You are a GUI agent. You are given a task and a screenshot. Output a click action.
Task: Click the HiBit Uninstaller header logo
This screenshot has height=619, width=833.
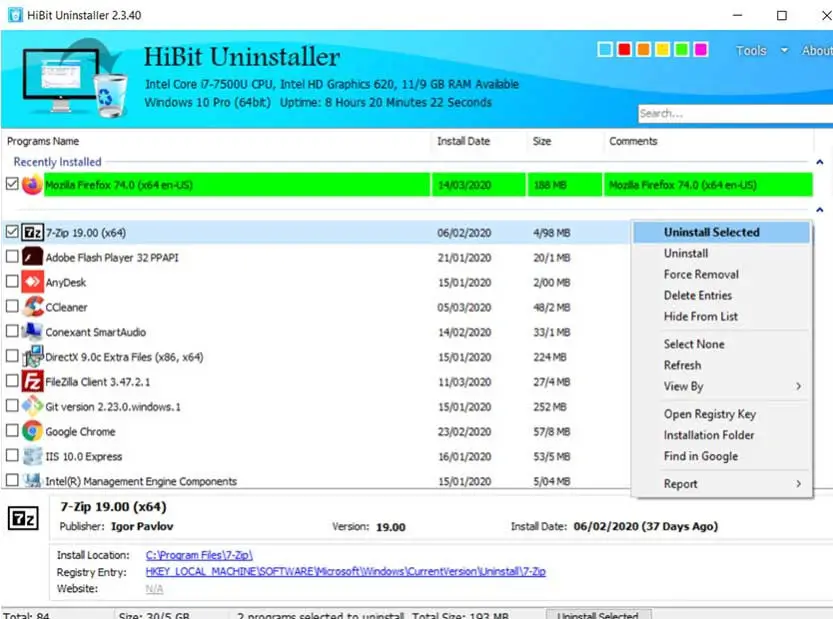[74, 79]
